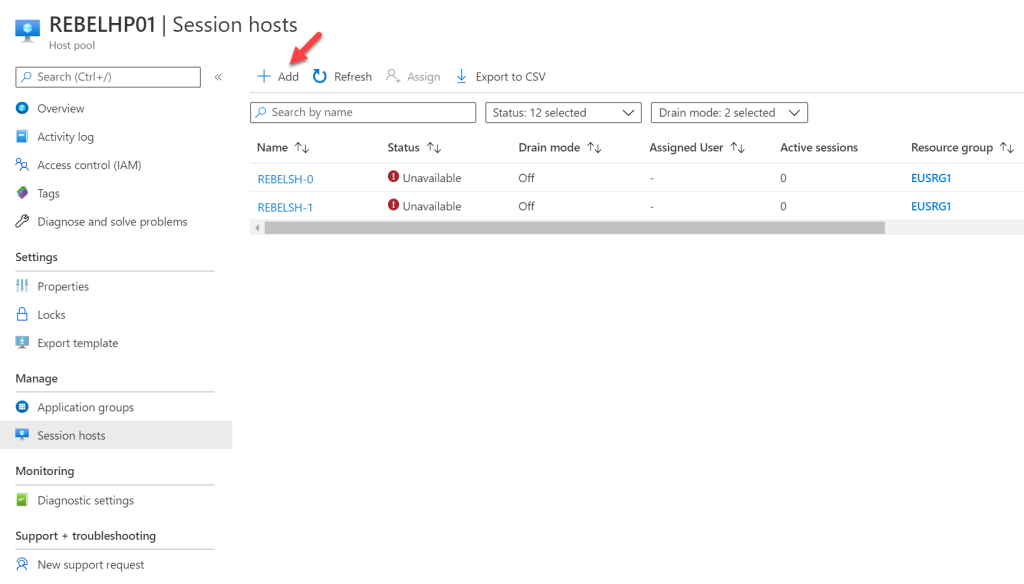Add a new session host

[278, 76]
